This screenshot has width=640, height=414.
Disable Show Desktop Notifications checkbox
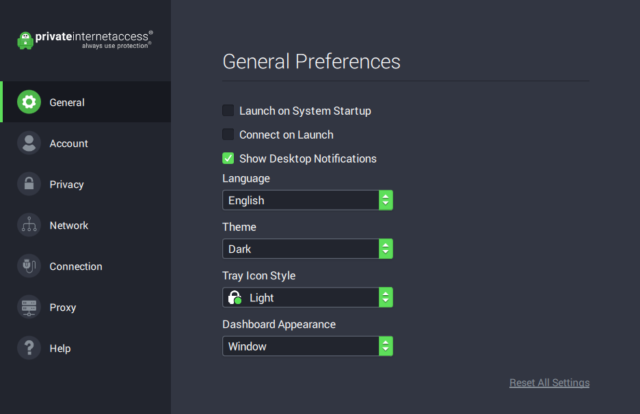228,158
